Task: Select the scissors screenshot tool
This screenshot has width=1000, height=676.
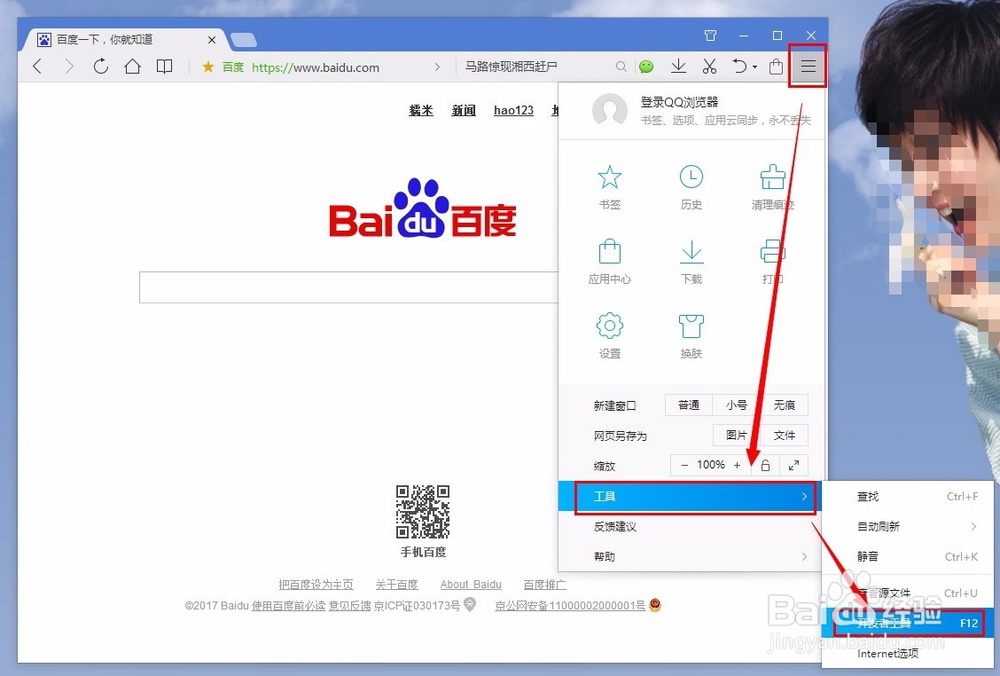Action: tap(709, 66)
